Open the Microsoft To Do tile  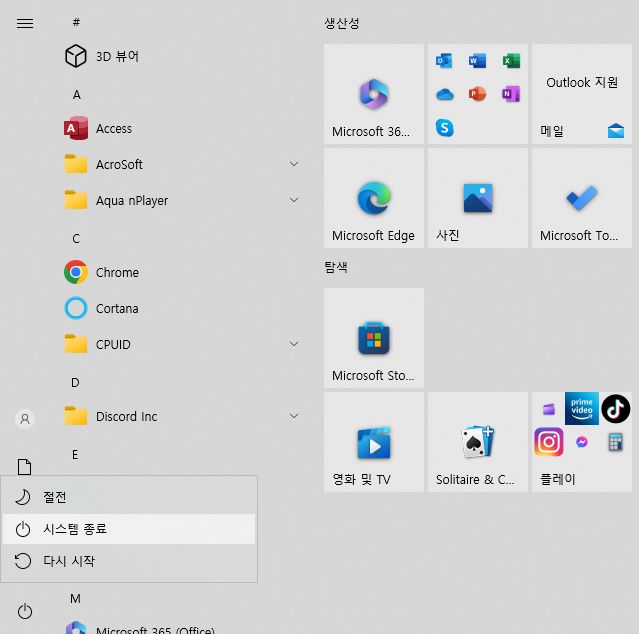click(x=582, y=198)
